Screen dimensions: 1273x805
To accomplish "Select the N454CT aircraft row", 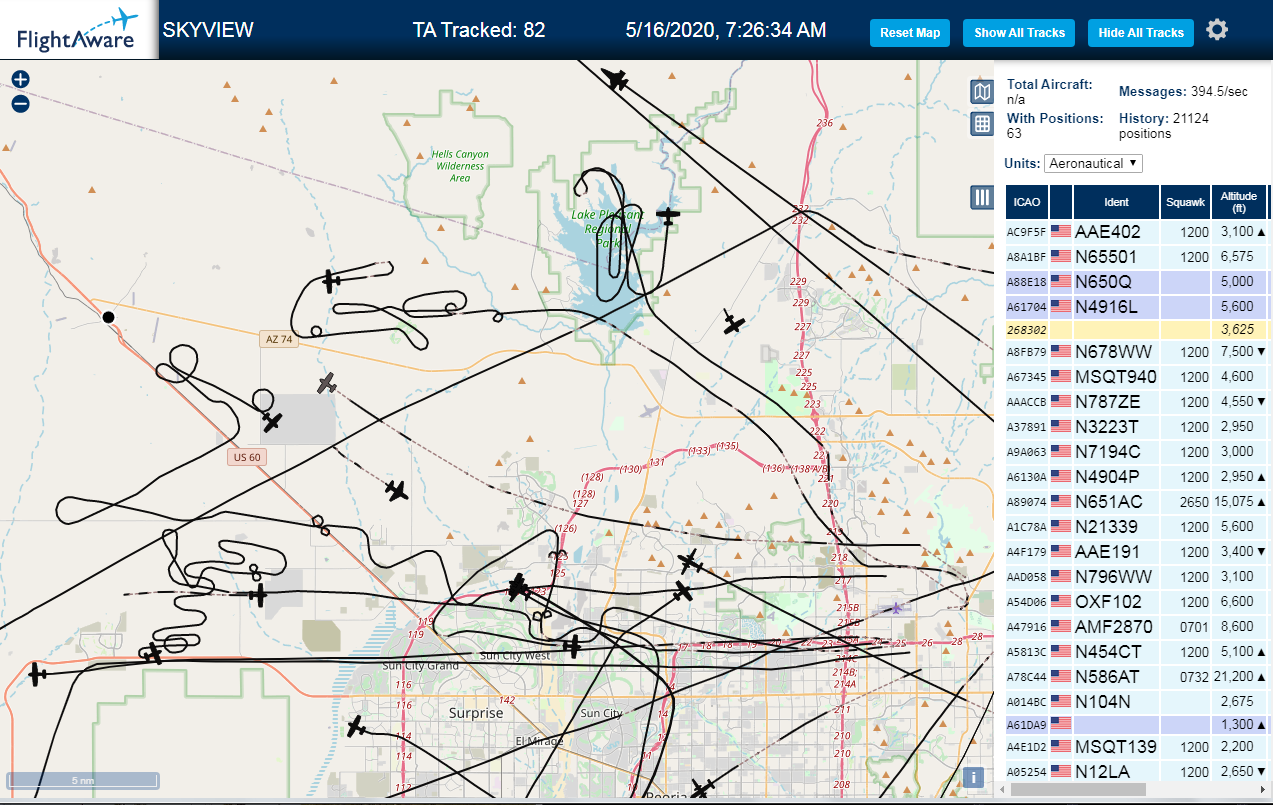I will 1137,652.
